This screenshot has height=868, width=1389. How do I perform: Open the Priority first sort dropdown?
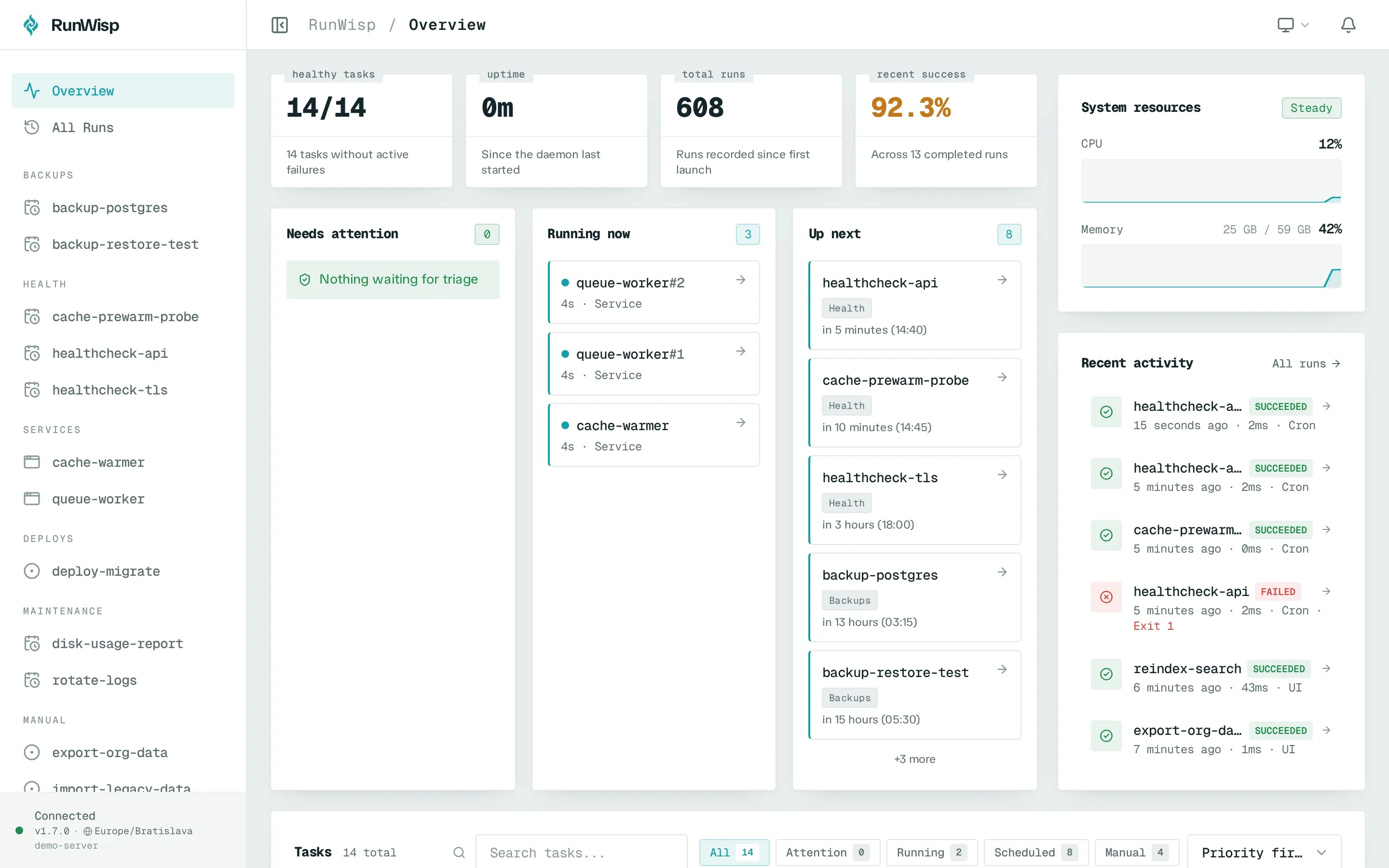[x=1265, y=853]
